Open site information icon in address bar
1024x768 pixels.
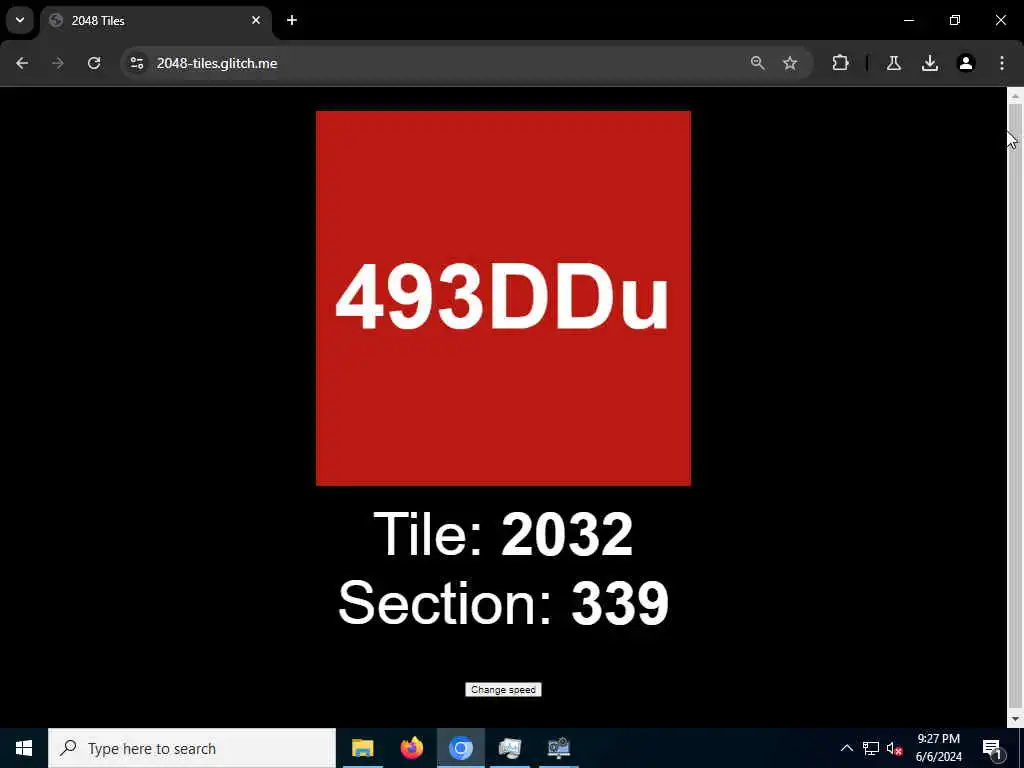click(x=136, y=63)
